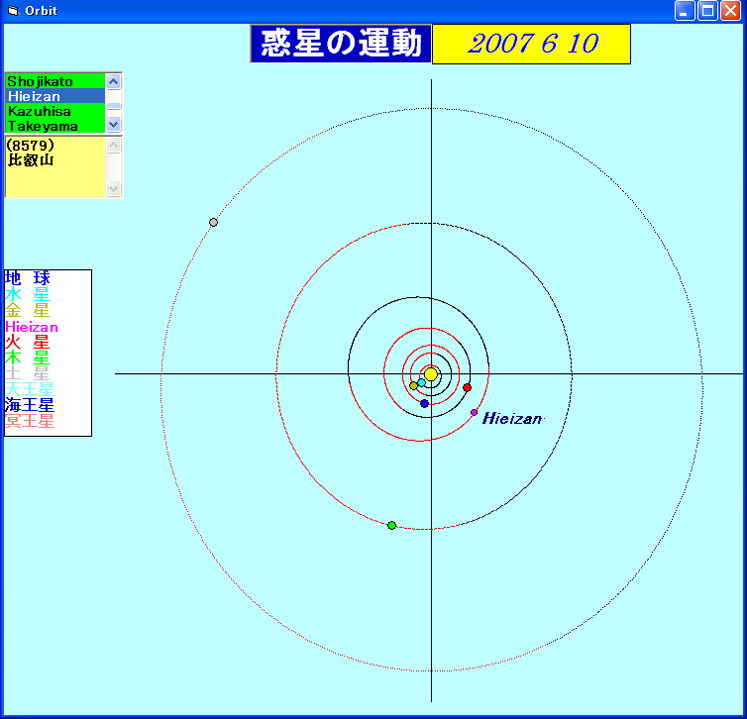Click the 2007 6 10 date display
This screenshot has width=747, height=719.
click(x=531, y=44)
